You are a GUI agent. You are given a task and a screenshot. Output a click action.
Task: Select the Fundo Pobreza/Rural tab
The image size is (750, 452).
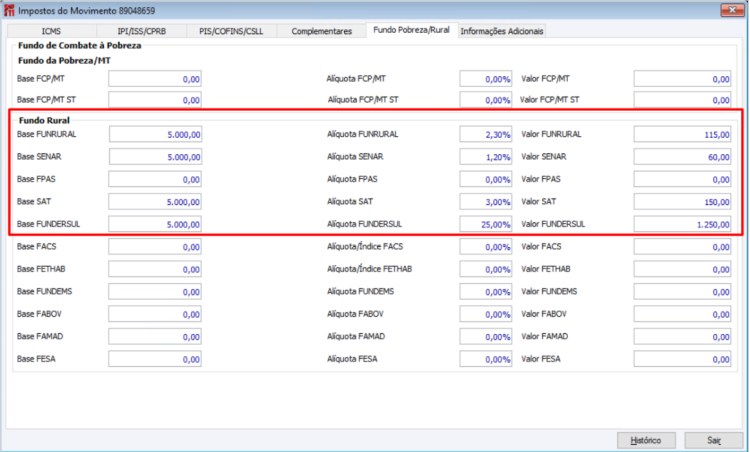411,30
